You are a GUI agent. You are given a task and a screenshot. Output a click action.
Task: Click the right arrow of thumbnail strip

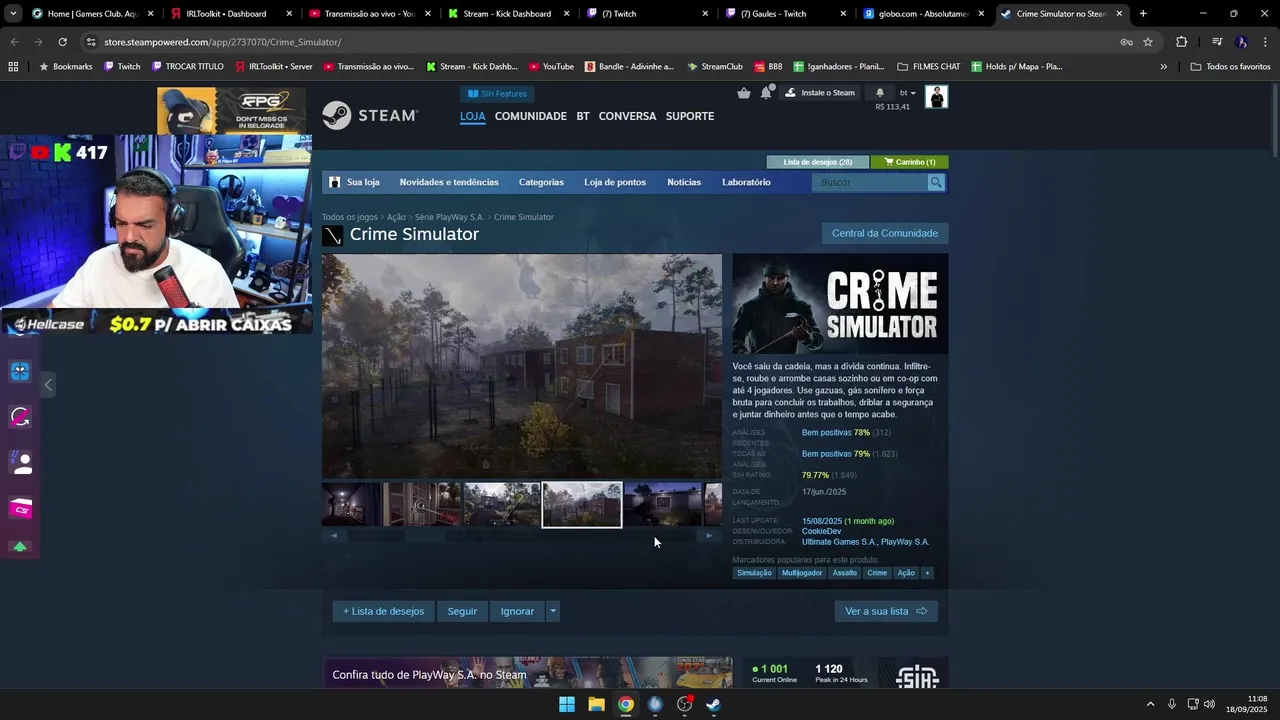point(709,536)
